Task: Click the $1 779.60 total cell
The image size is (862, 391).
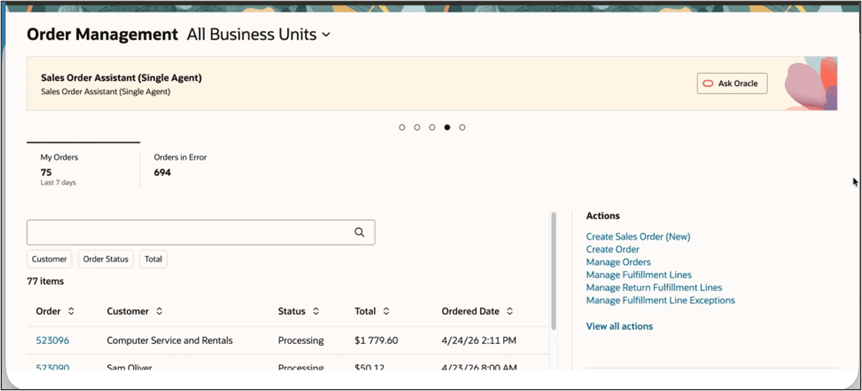Action: 376,340
